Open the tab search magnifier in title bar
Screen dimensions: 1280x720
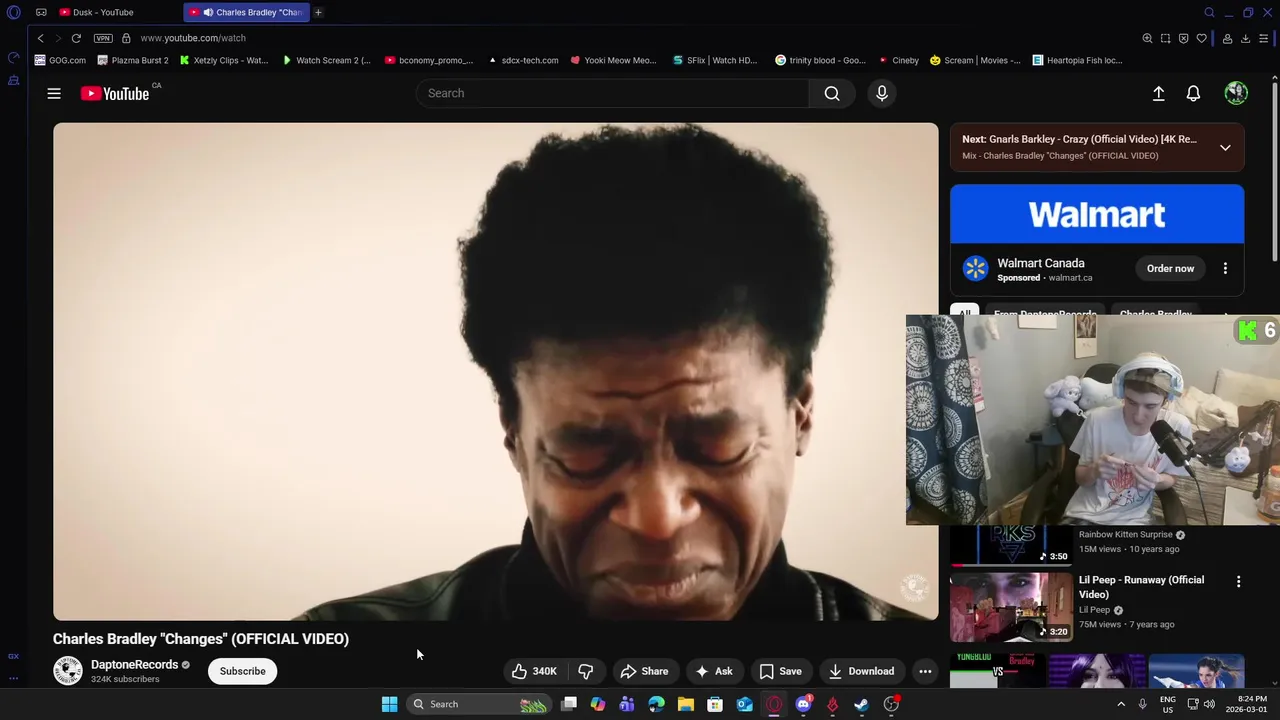(x=1209, y=12)
